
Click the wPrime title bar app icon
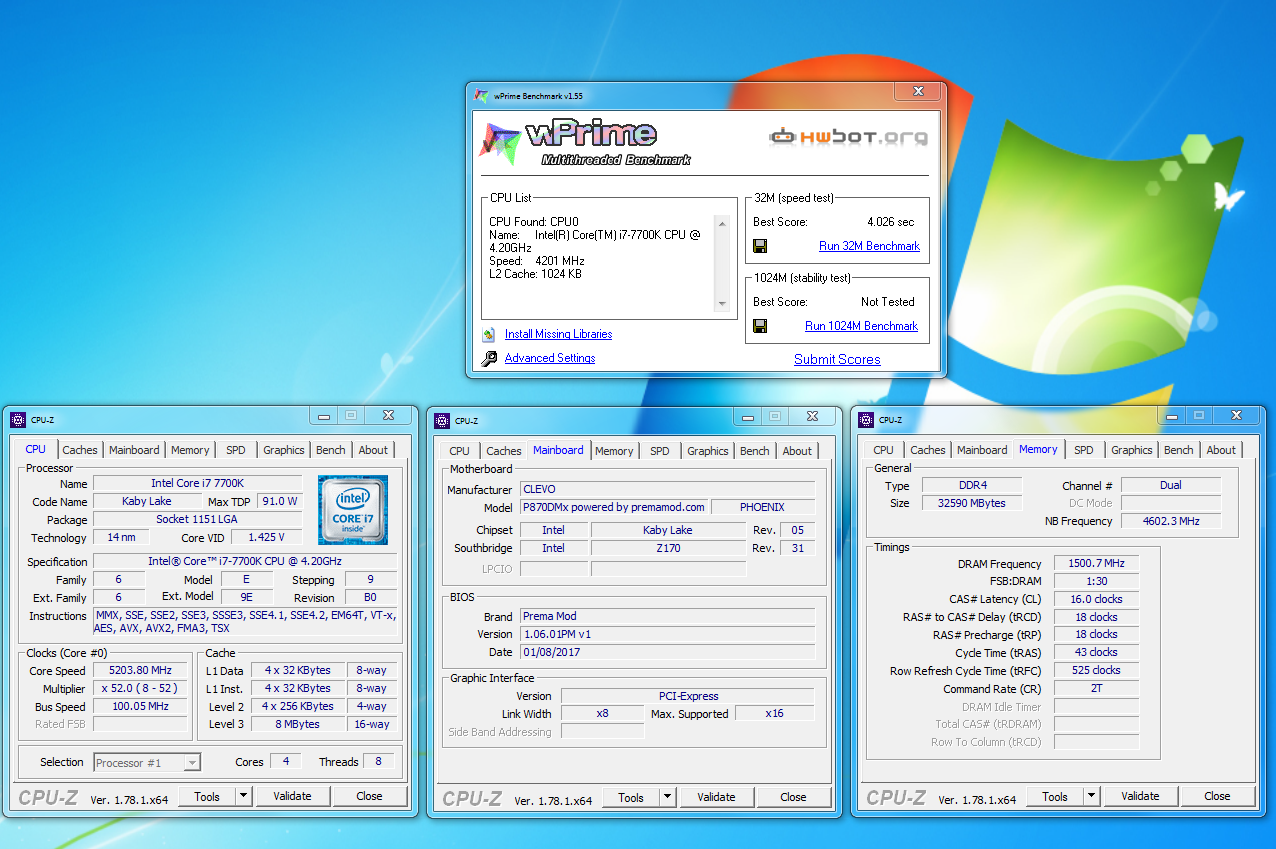coord(481,96)
